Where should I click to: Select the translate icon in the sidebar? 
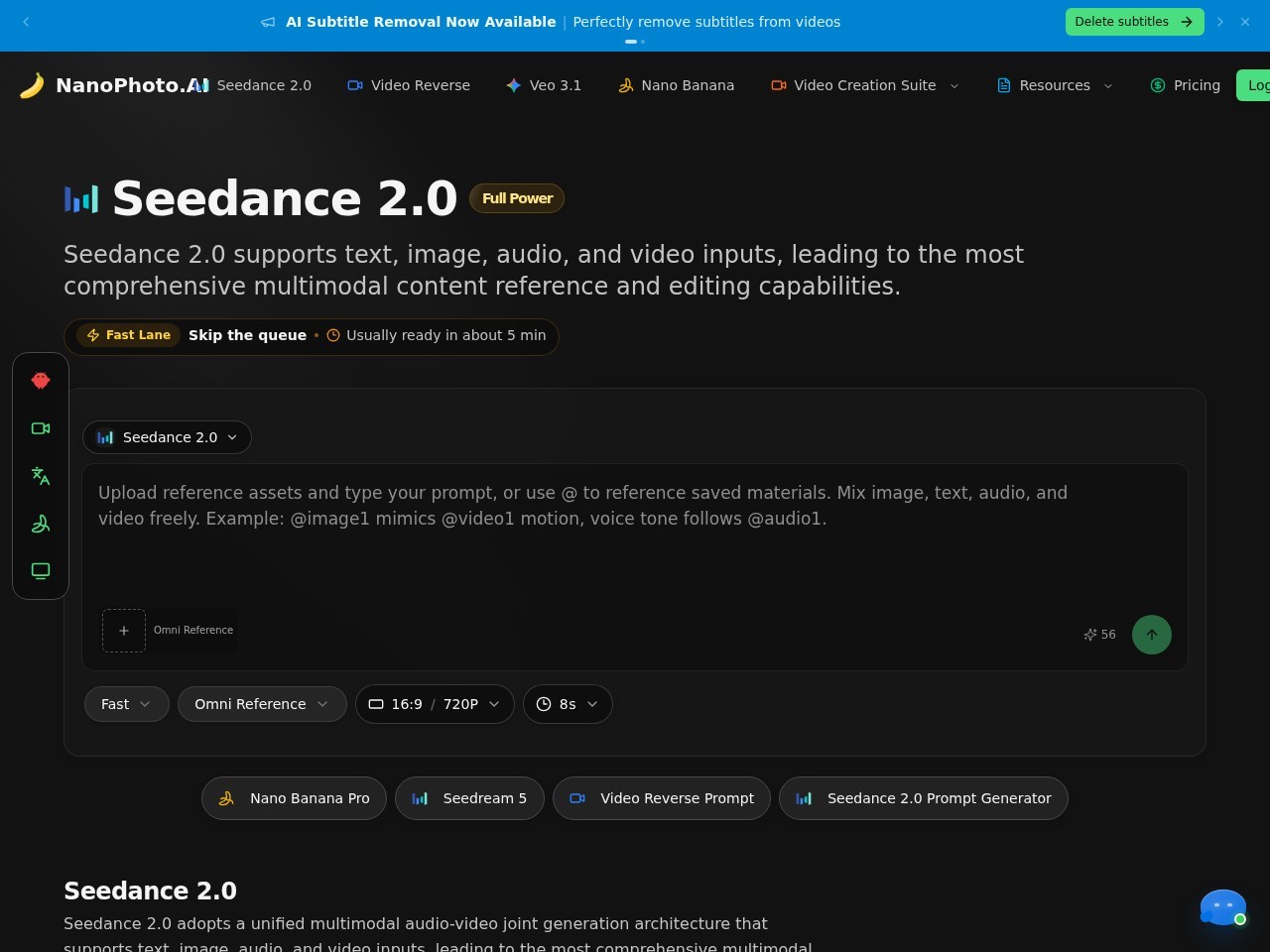tap(41, 476)
